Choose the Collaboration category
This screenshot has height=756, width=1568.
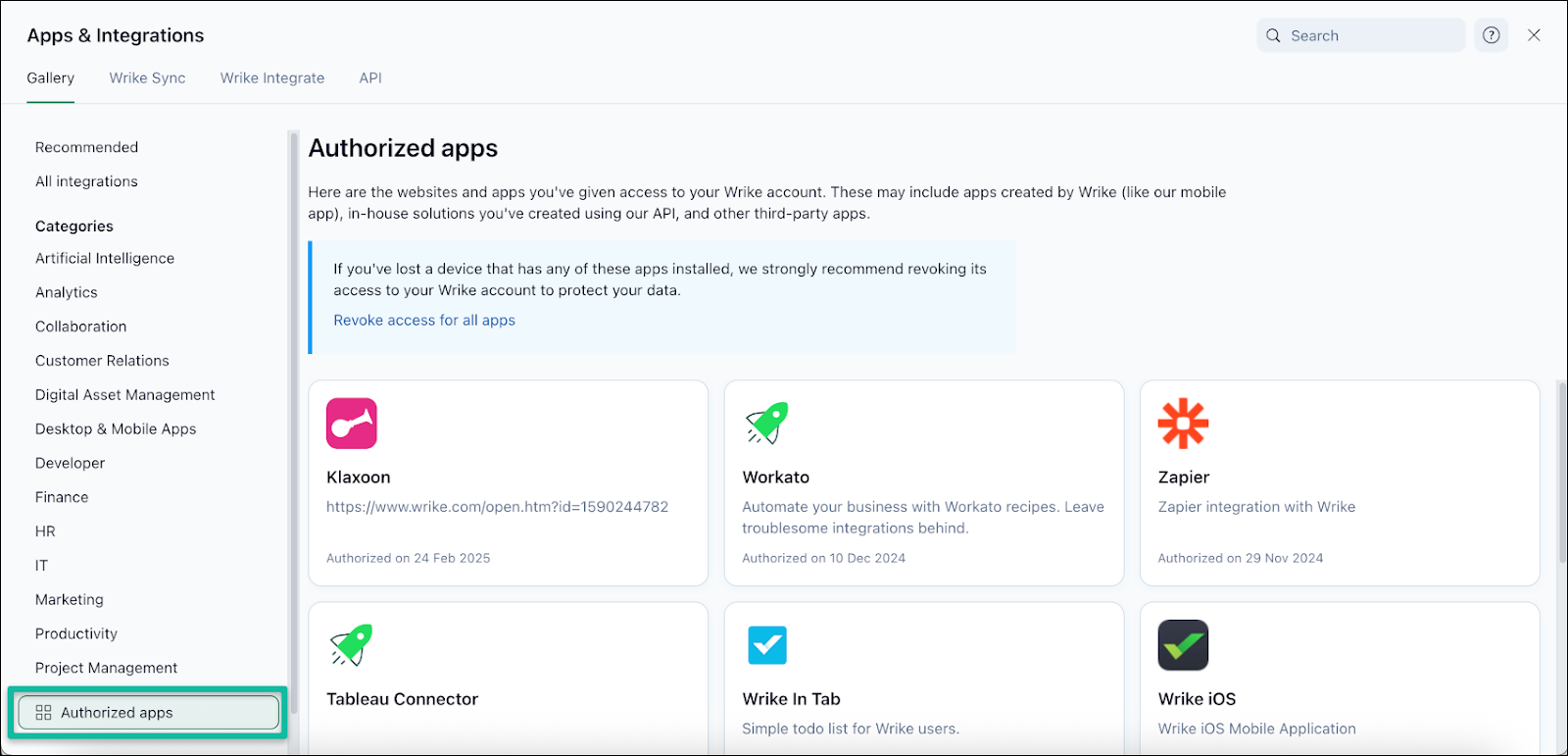click(x=81, y=327)
